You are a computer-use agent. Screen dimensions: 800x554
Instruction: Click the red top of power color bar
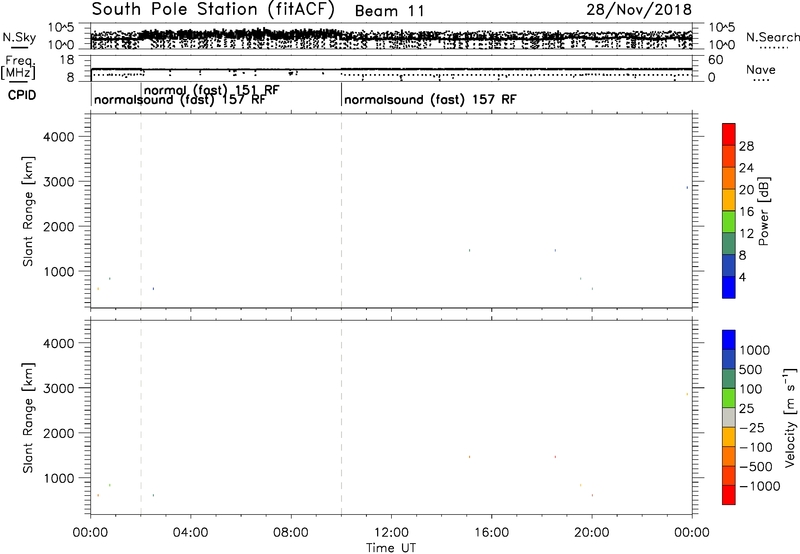[x=729, y=134]
